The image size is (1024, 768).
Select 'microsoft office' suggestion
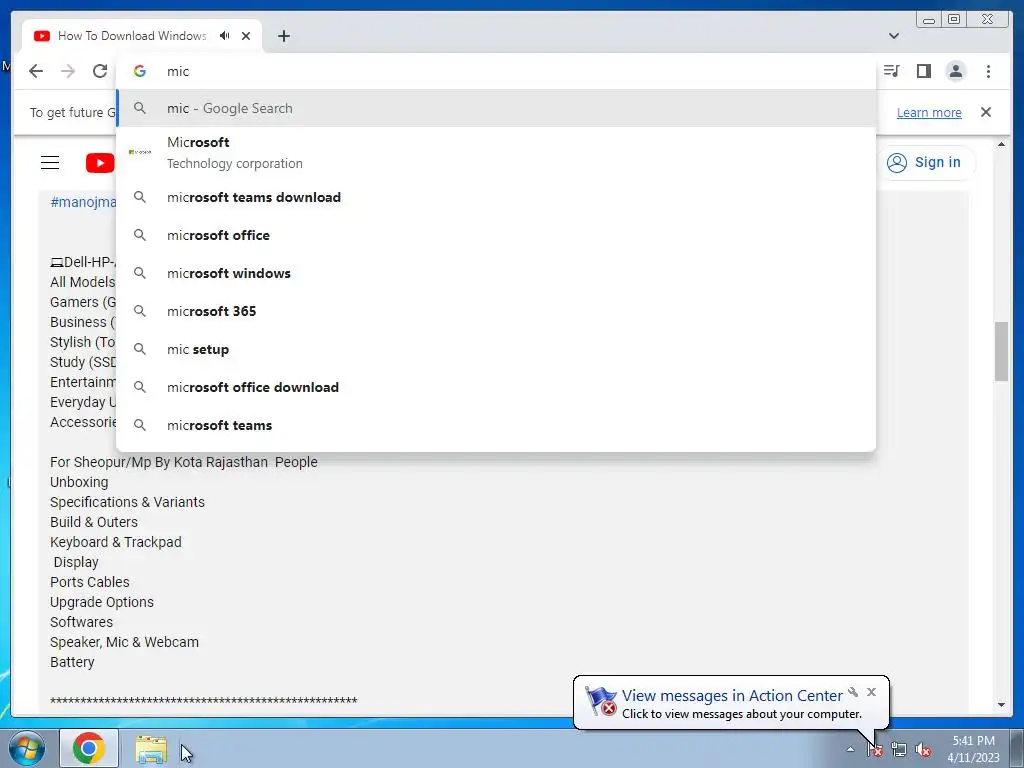(496, 235)
